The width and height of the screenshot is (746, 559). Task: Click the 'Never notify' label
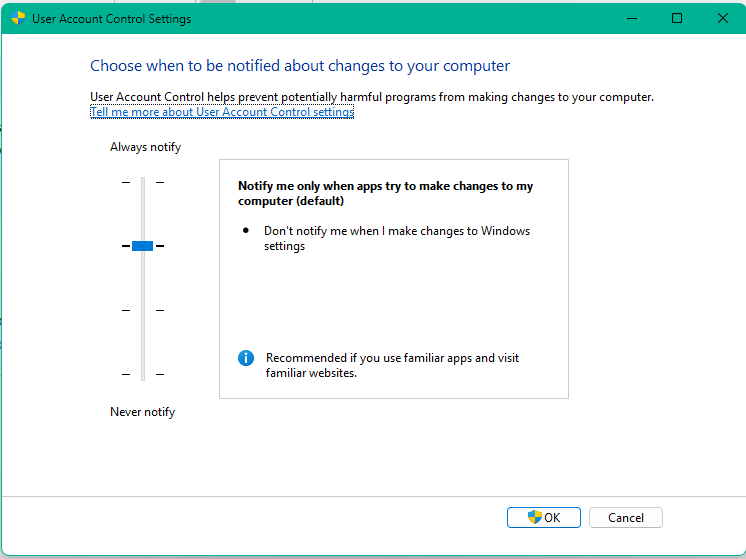142,412
